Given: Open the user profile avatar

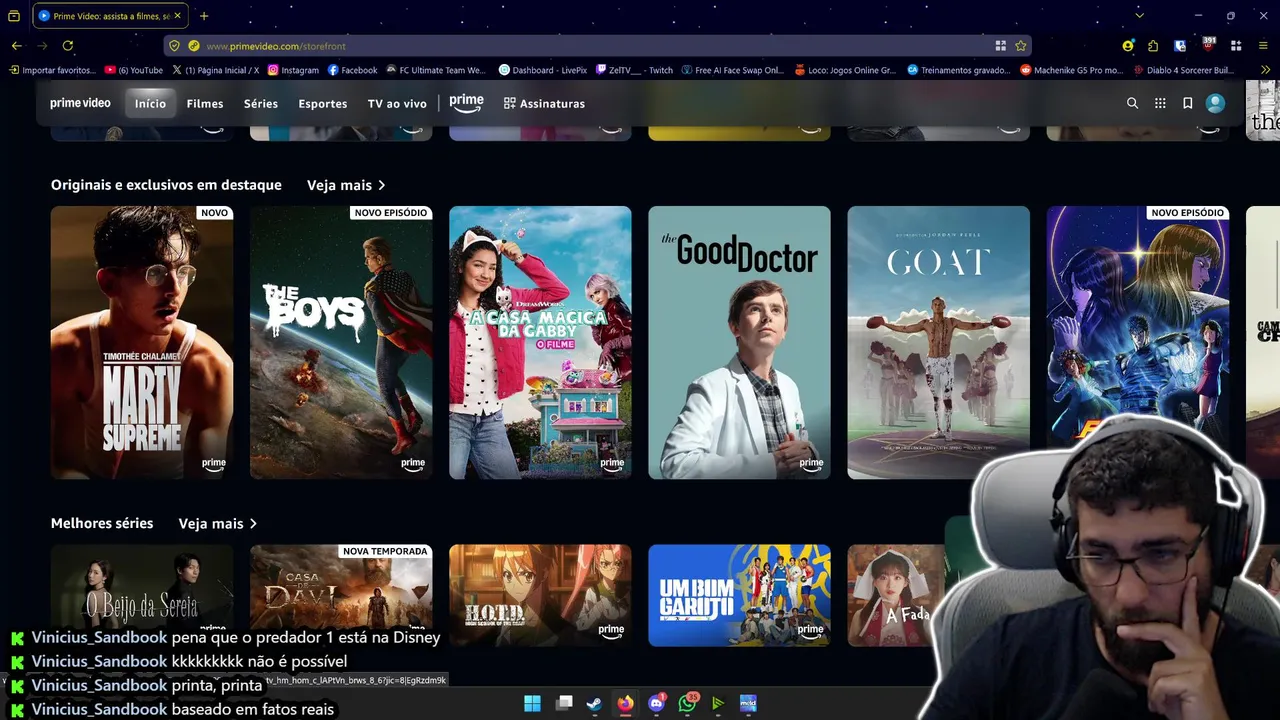Looking at the screenshot, I should click(1215, 103).
